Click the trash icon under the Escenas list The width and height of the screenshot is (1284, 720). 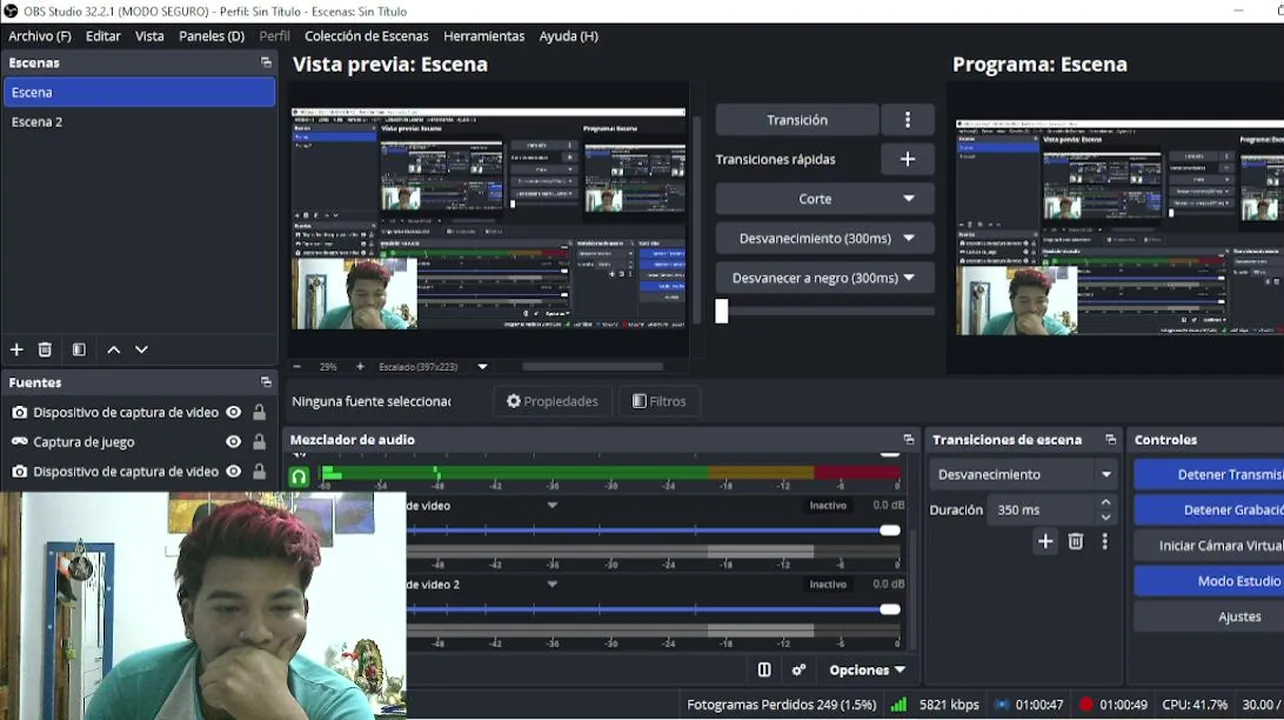point(45,349)
